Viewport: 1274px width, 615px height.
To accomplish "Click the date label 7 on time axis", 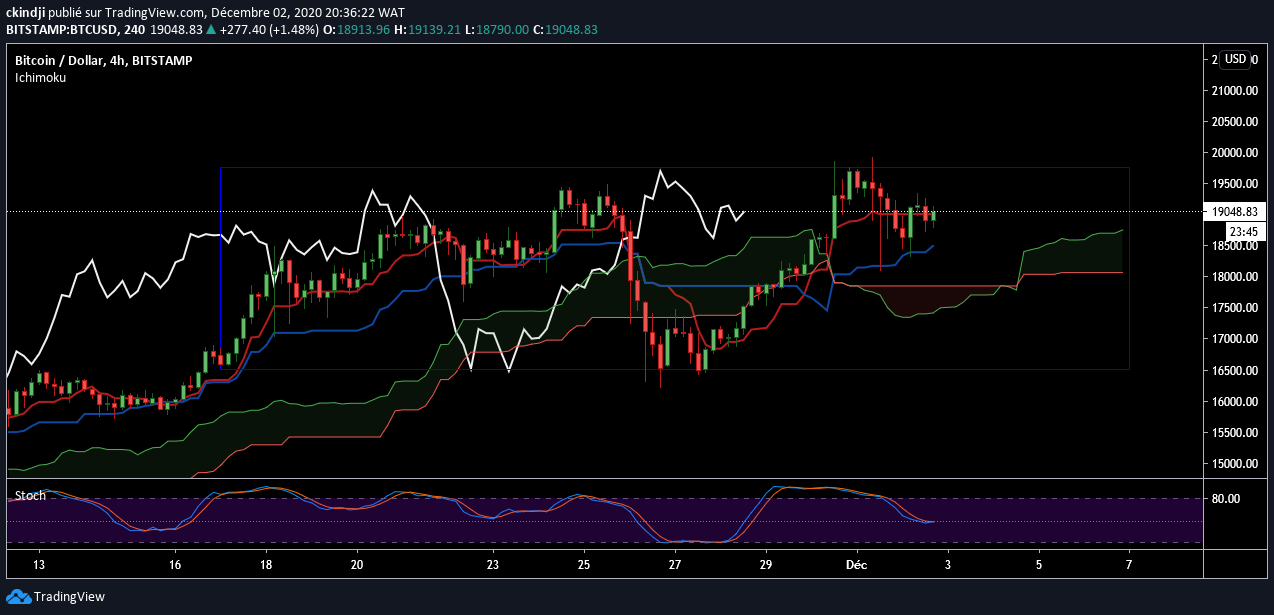I will [x=1129, y=564].
